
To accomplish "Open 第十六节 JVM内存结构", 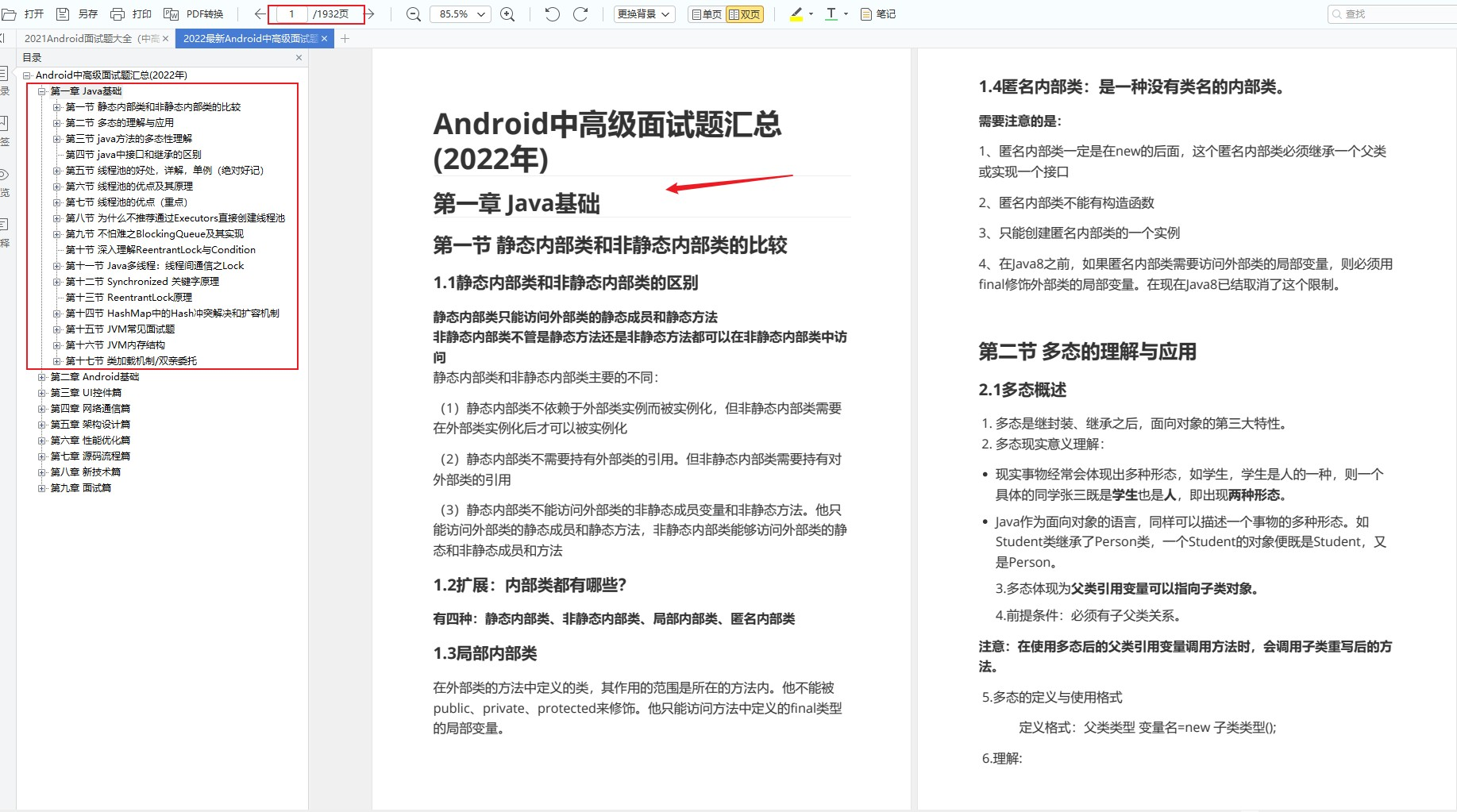I will point(115,345).
